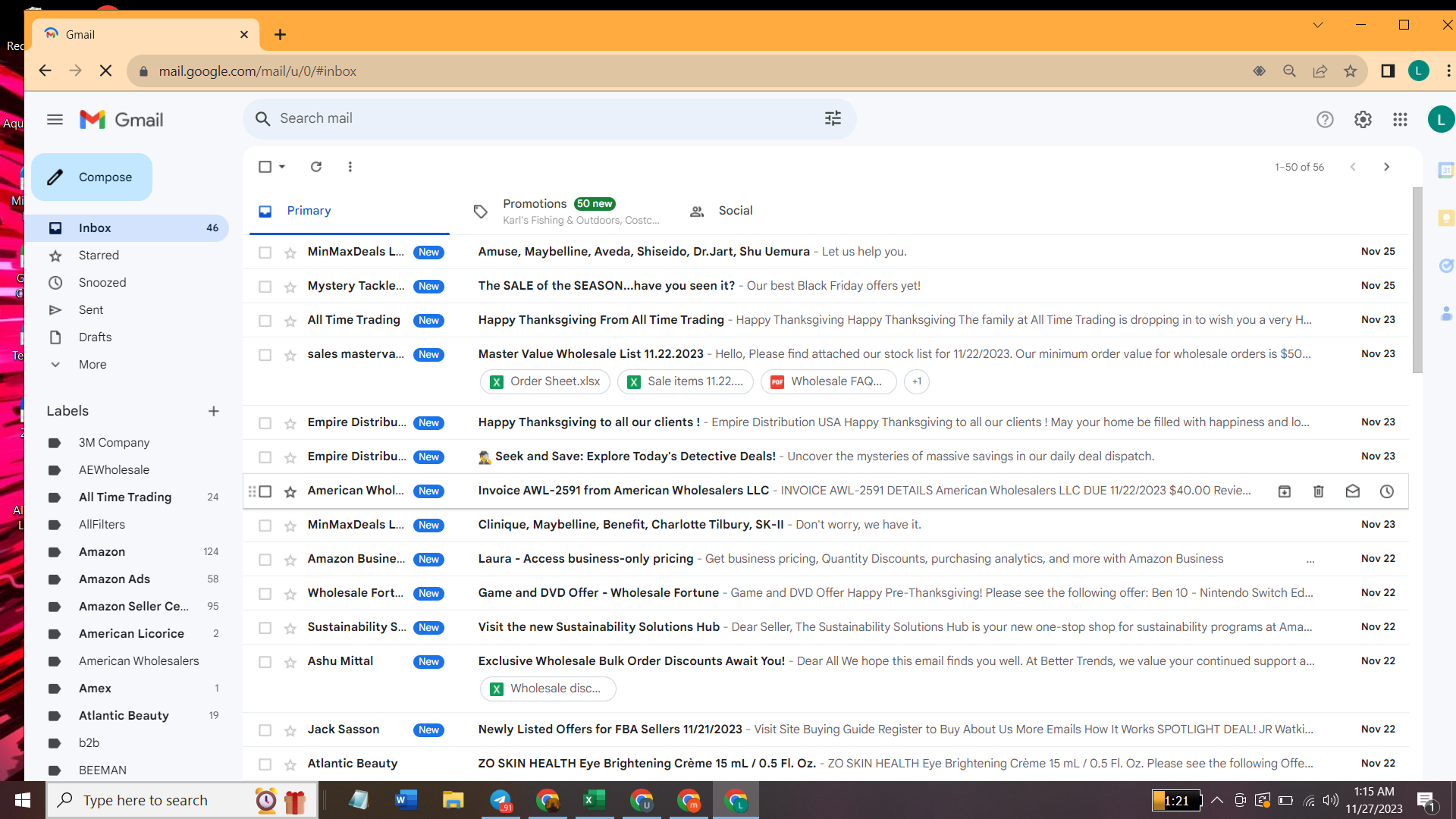Bookmark this page with star icon

(x=1350, y=71)
